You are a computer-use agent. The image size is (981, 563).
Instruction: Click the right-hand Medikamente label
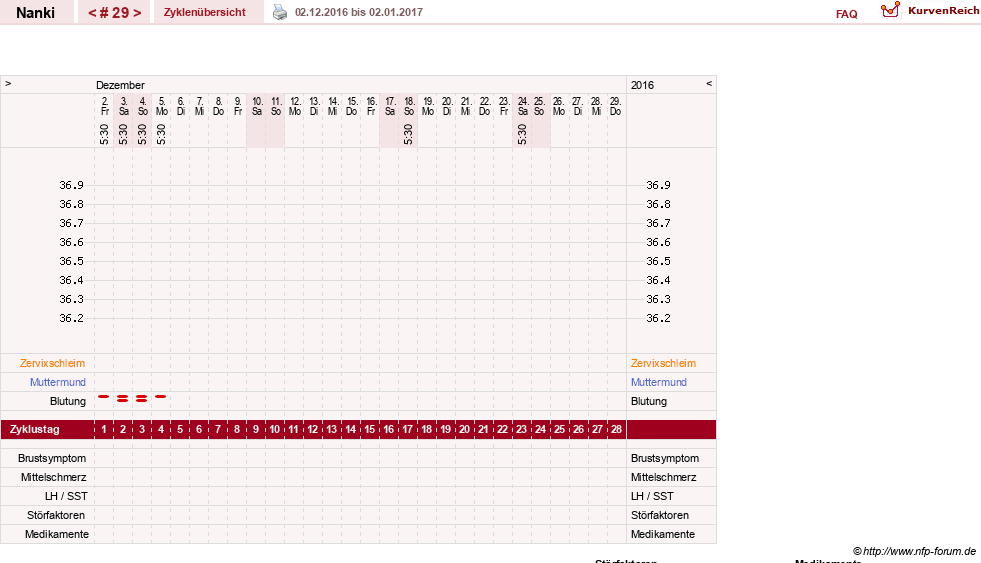[x=663, y=534]
